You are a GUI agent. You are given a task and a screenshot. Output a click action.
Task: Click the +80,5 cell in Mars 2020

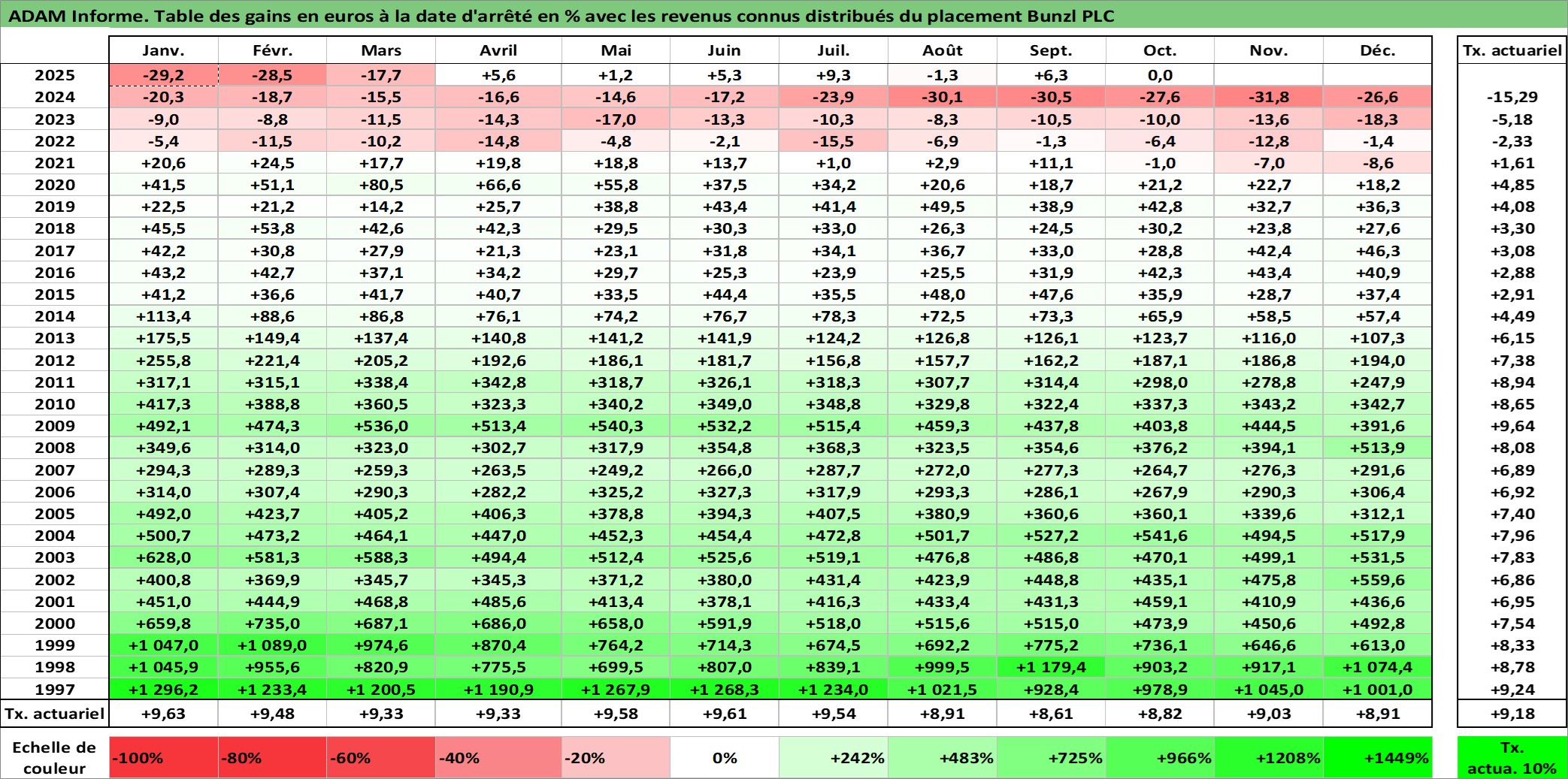point(381,185)
